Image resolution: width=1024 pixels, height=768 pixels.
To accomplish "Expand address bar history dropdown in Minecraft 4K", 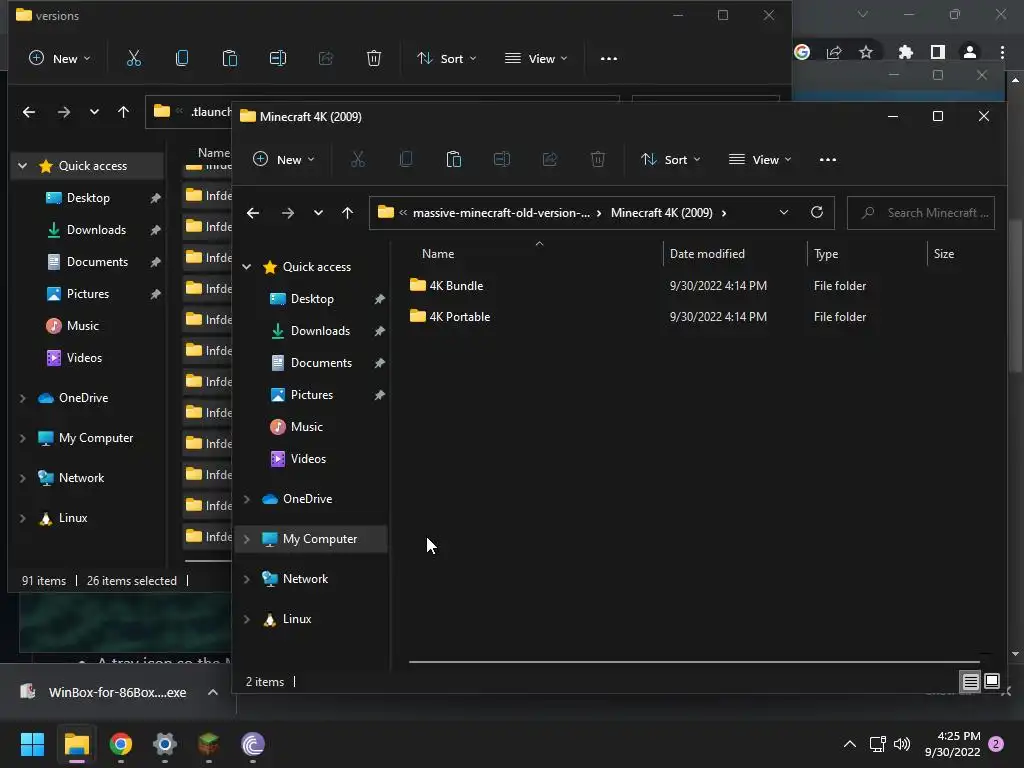I will coord(784,212).
